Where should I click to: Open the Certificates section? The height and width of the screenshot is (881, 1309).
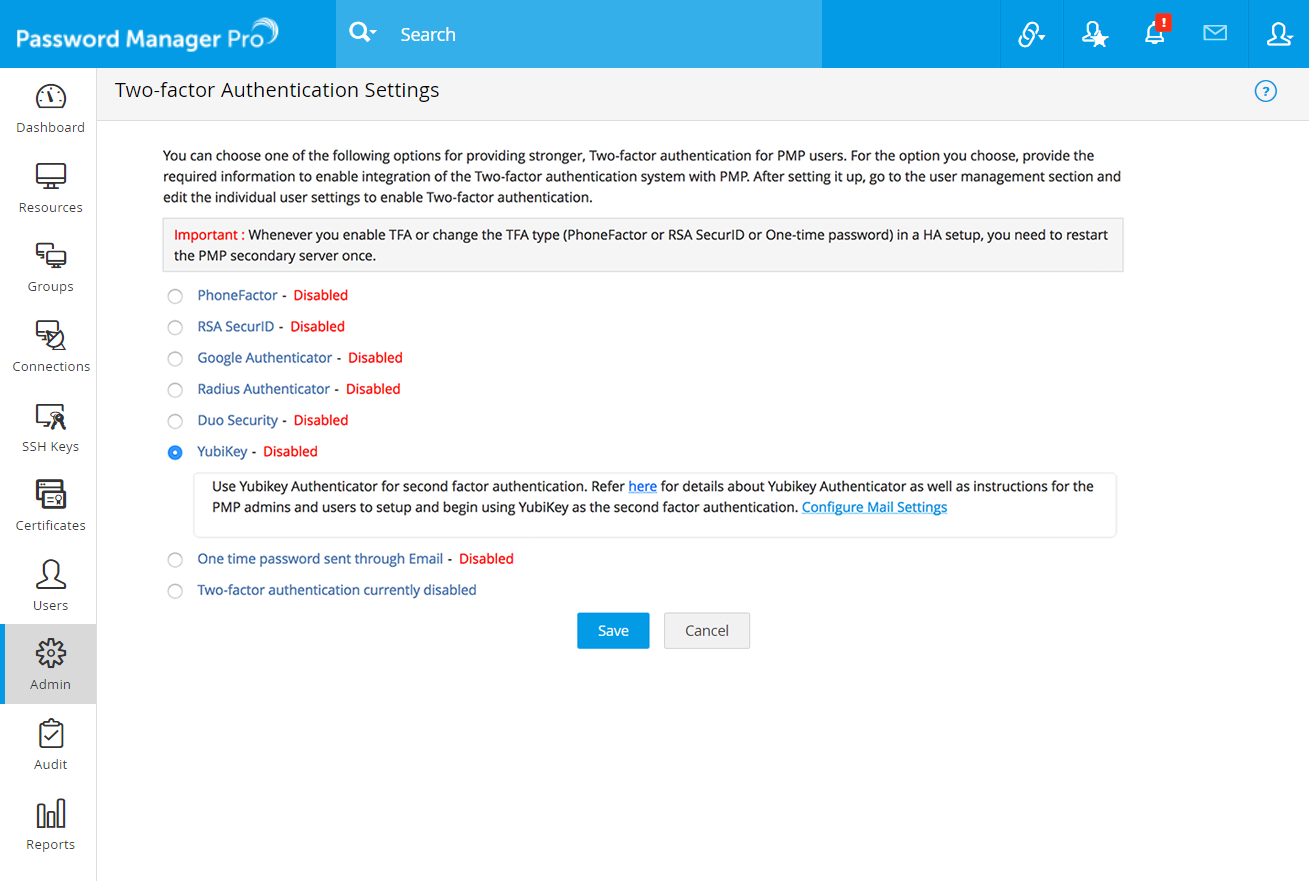pyautogui.click(x=50, y=505)
